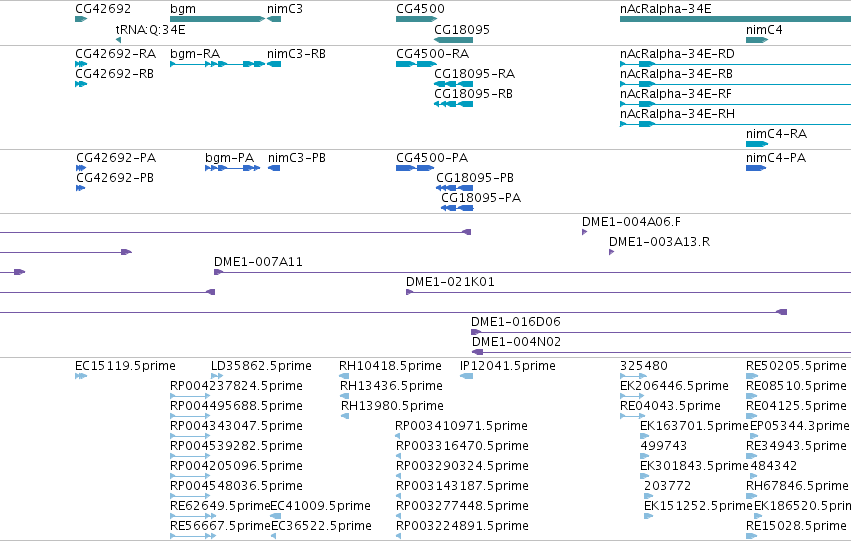Click the 499743 feature label
This screenshot has width=851, height=541.
point(664,447)
